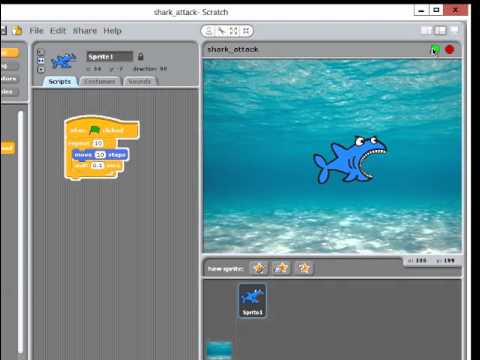Click the blocks palette vertical scrollbar
Image resolution: width=480 pixels, height=360 pixels.
click(x=21, y=232)
